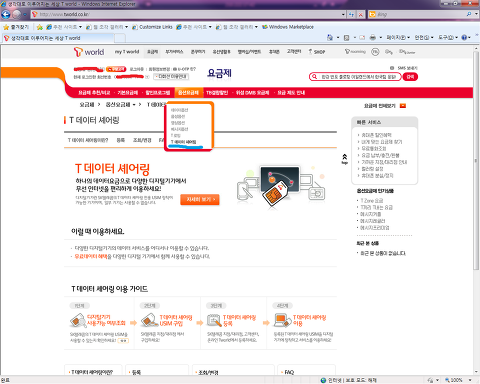Image resolution: width=480 pixels, height=384 pixels.
Task: Click the browser Back arrow button
Action: pos(6,14)
